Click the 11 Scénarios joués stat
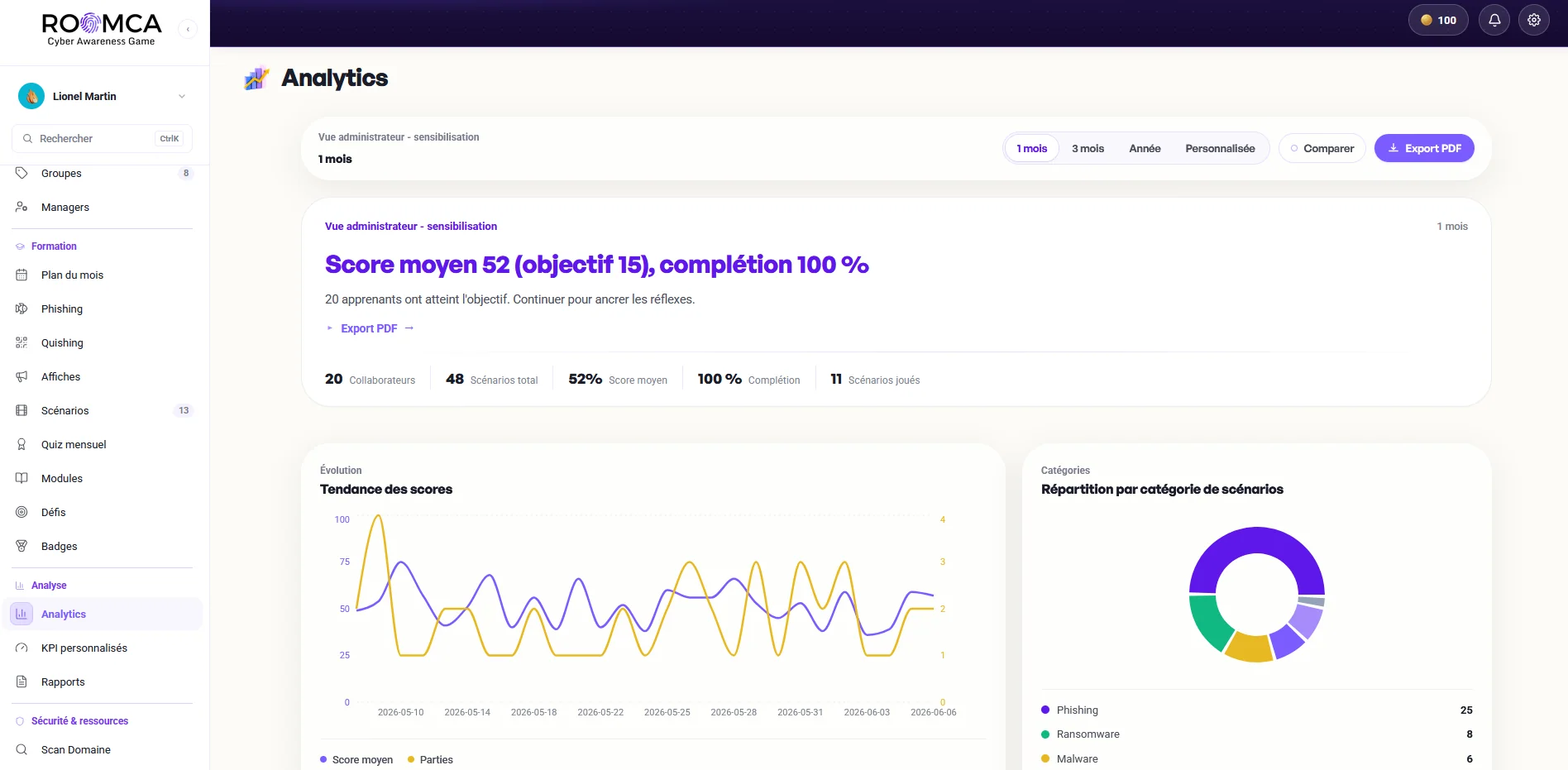 pyautogui.click(x=875, y=379)
